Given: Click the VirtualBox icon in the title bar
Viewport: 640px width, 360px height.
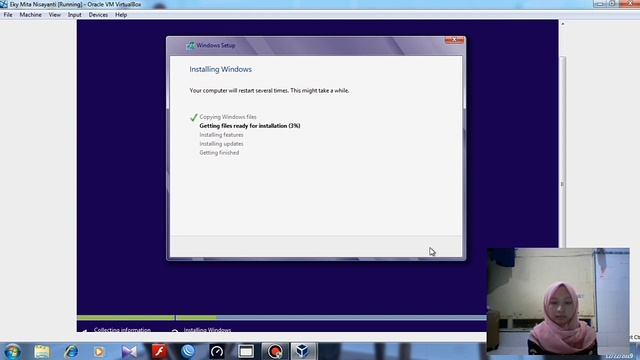Looking at the screenshot, I should tap(4, 4).
